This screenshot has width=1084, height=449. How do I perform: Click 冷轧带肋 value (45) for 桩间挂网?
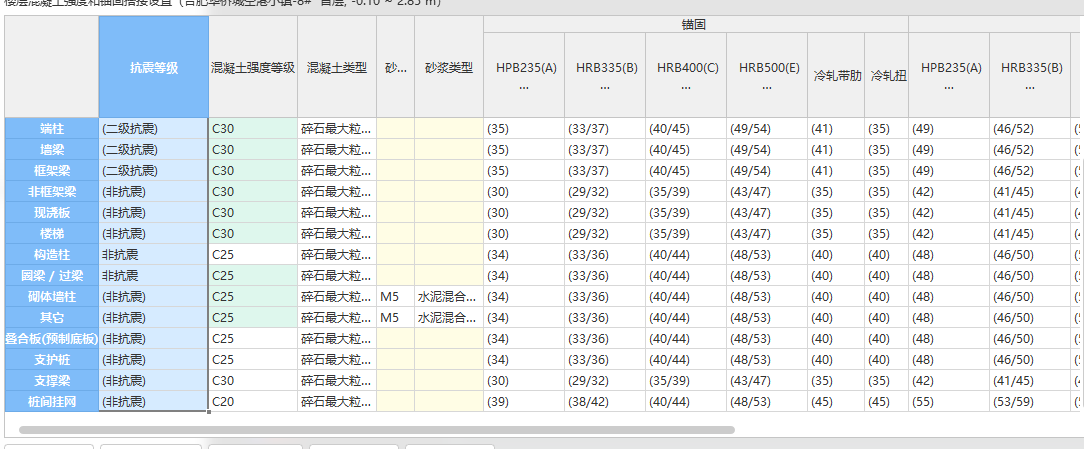pos(836,401)
